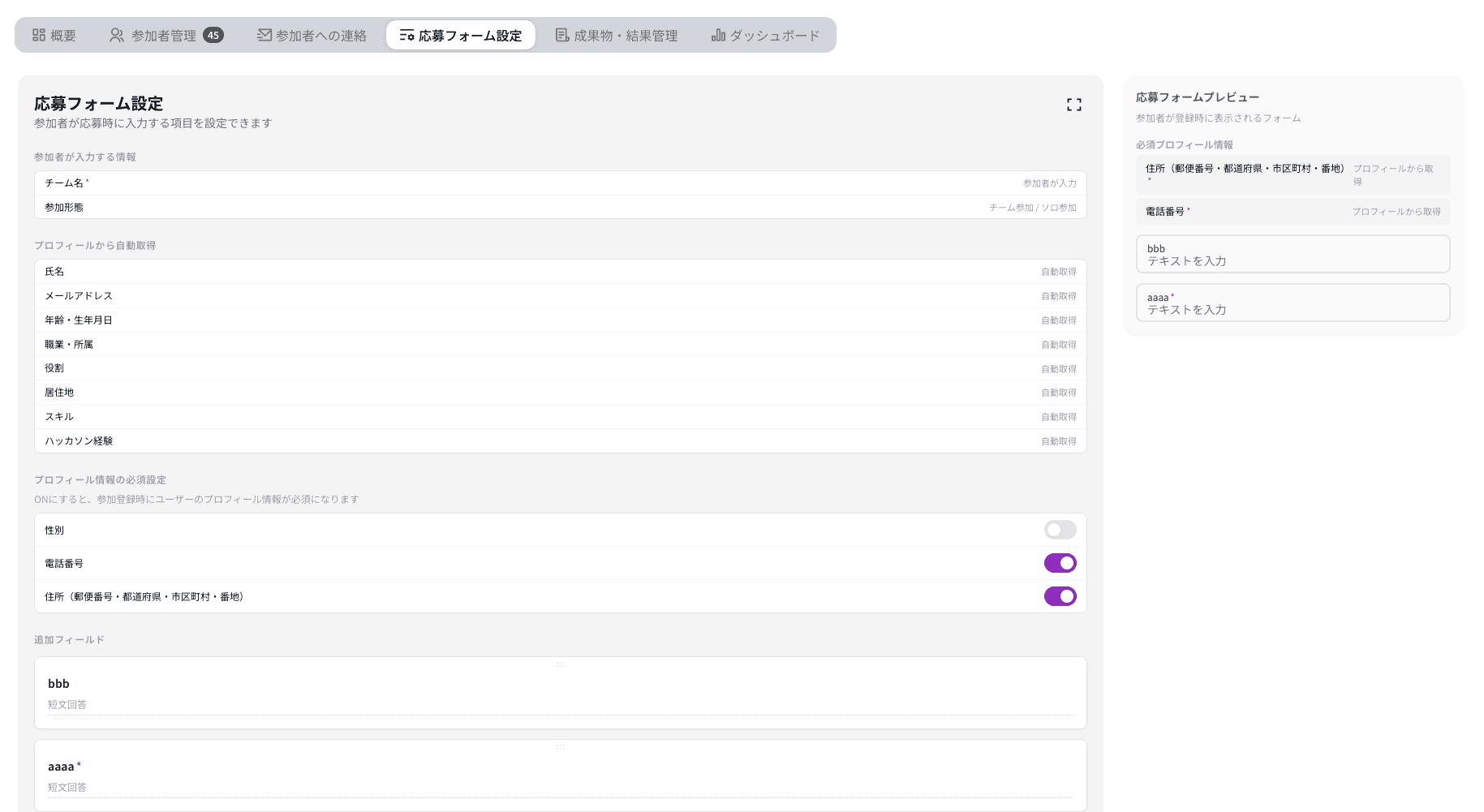Click the 成果物・結果管理 document icon
The width and height of the screenshot is (1484, 812).
pyautogui.click(x=561, y=35)
